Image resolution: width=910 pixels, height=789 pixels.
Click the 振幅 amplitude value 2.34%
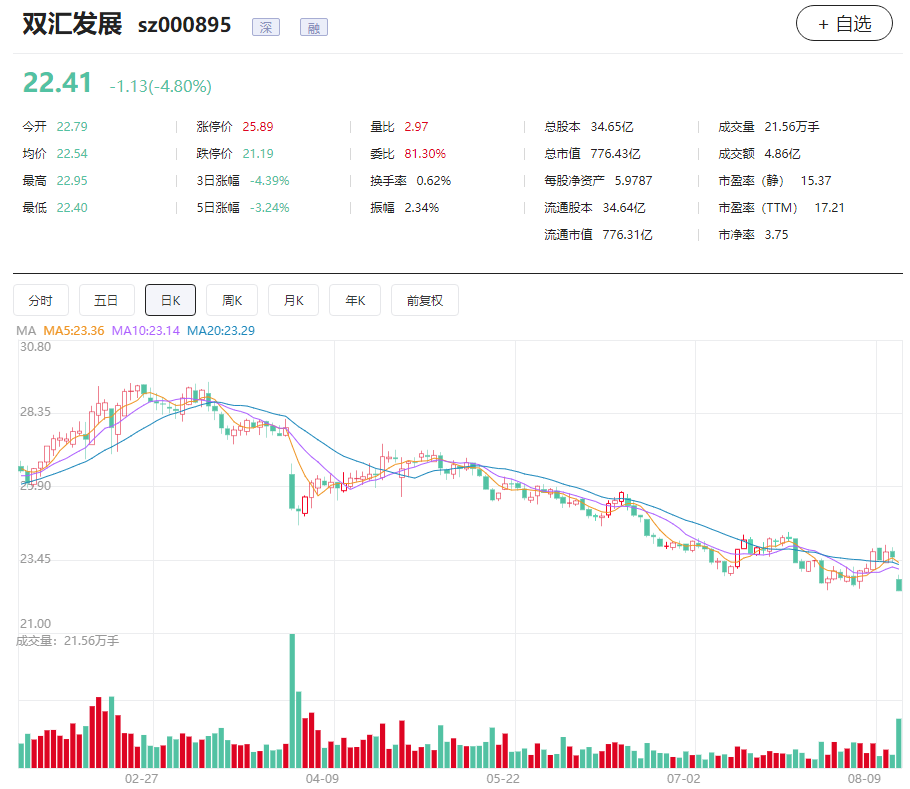click(x=421, y=208)
